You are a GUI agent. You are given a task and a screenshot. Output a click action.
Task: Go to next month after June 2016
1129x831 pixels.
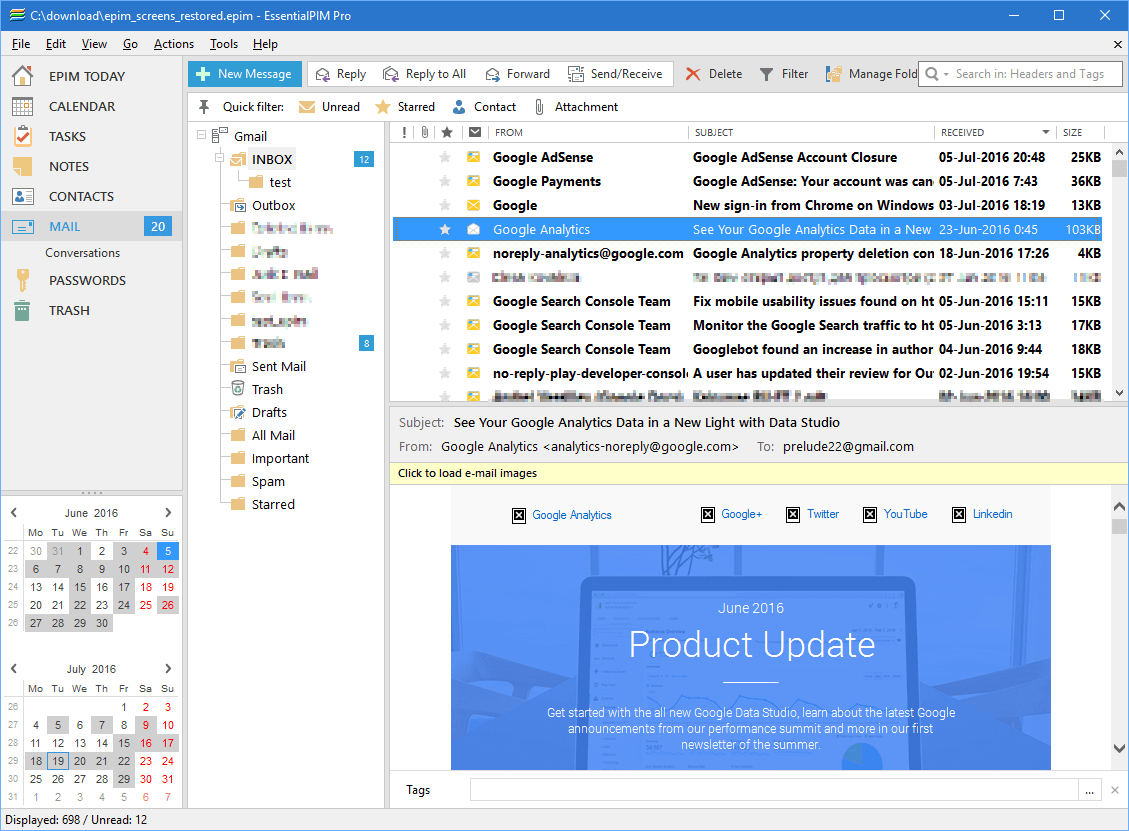168,513
